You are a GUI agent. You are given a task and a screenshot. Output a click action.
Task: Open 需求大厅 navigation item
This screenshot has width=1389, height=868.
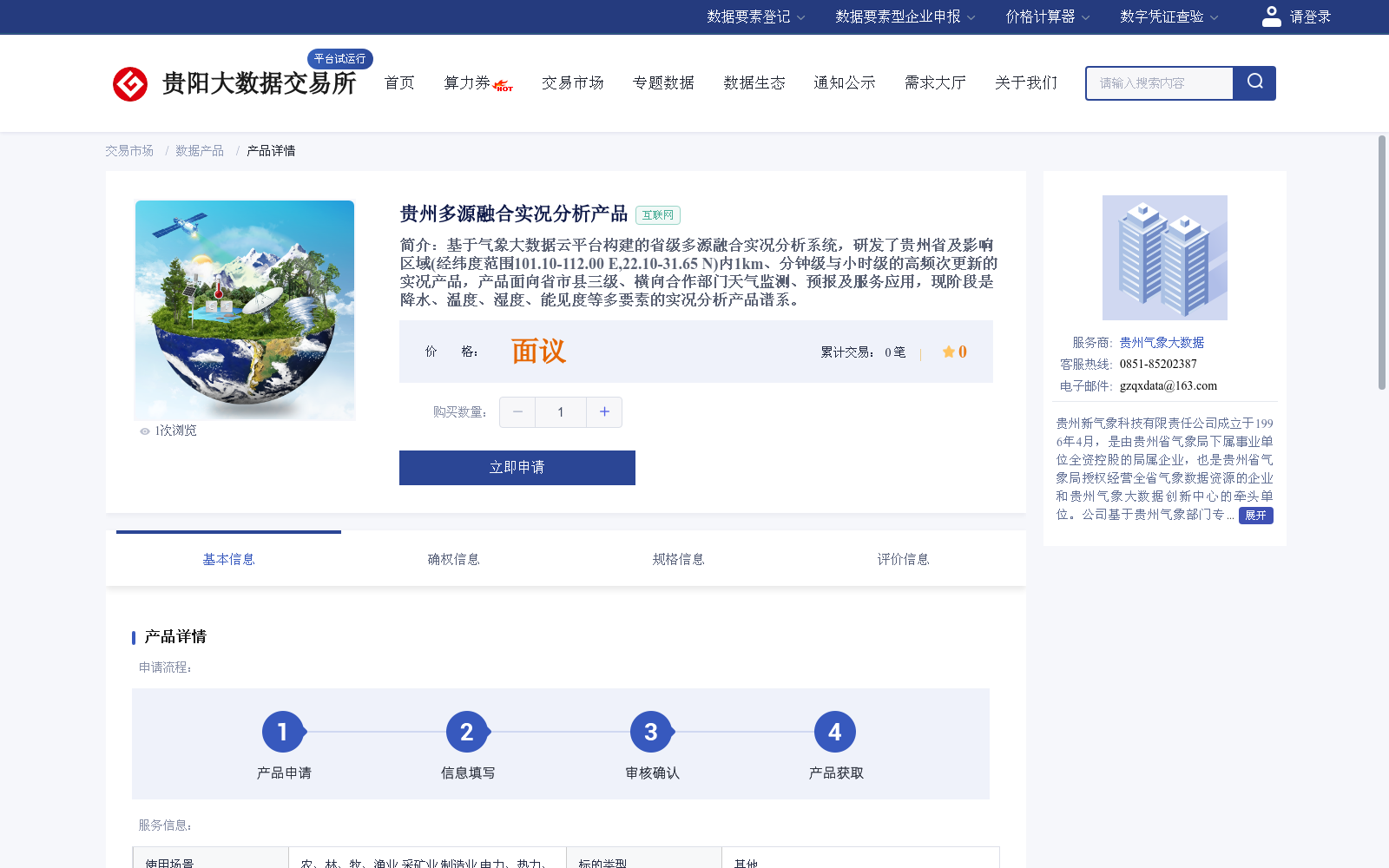coord(935,83)
